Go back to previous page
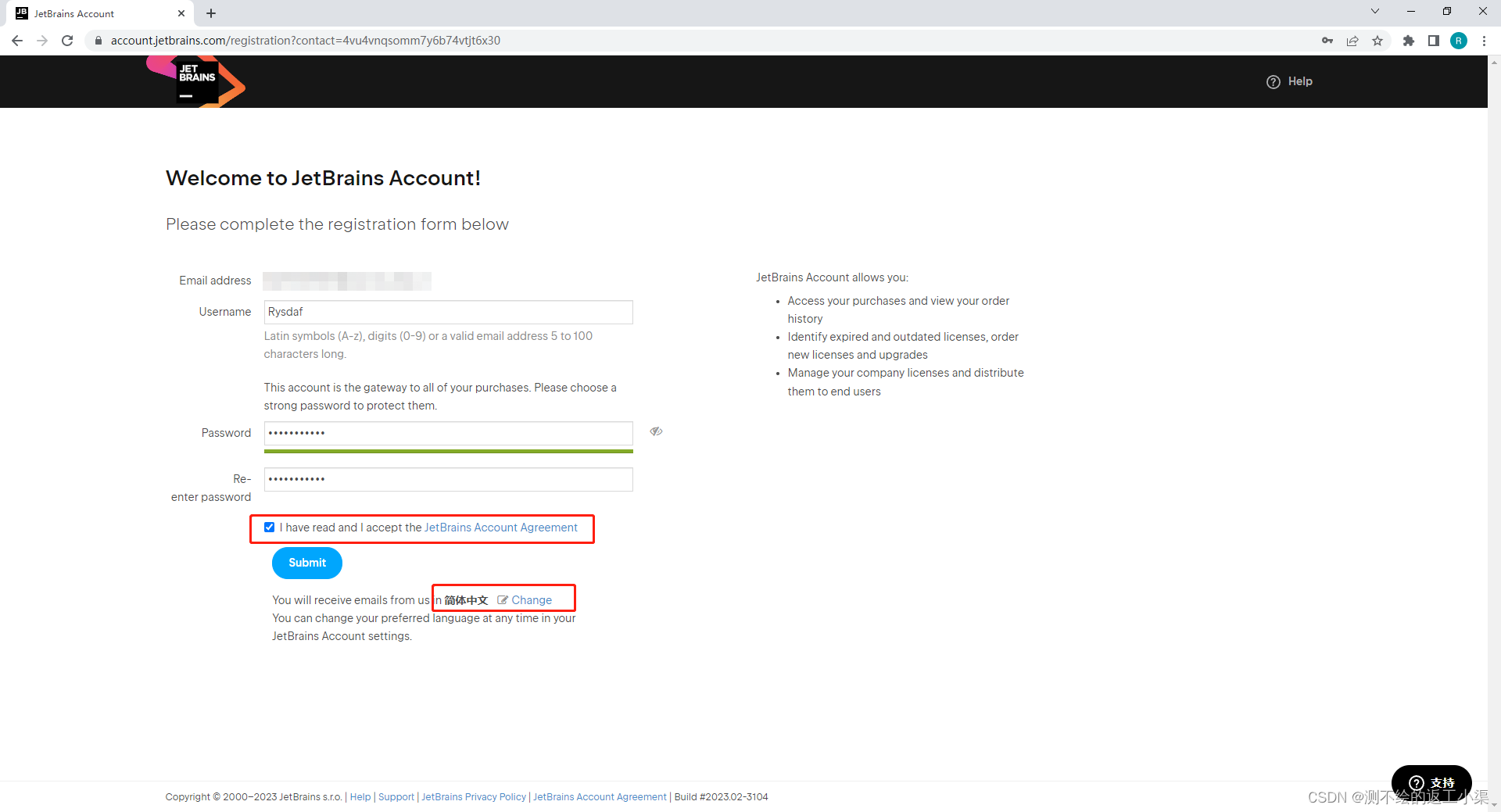 point(17,41)
